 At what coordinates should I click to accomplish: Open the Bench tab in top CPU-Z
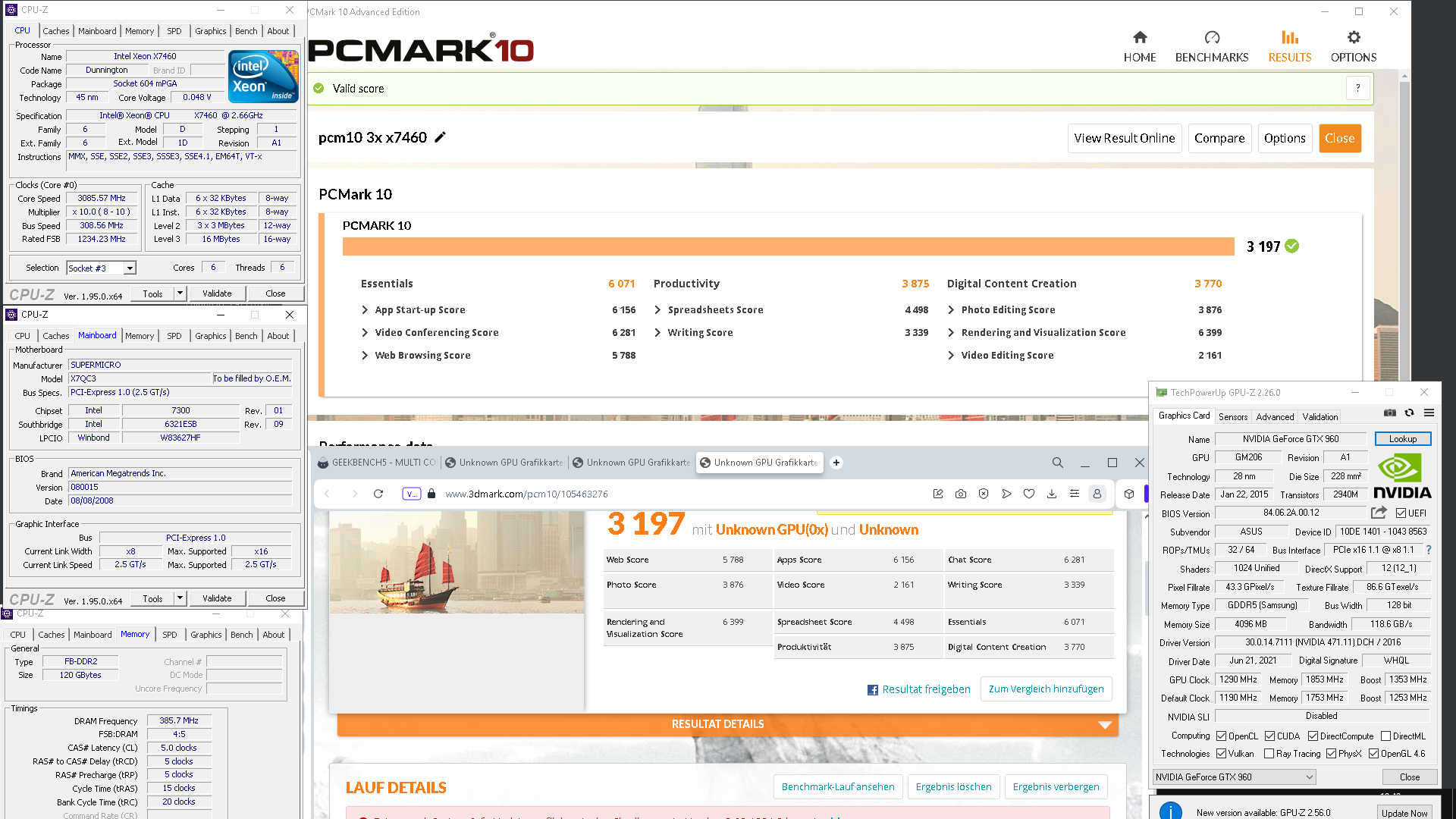pyautogui.click(x=246, y=31)
